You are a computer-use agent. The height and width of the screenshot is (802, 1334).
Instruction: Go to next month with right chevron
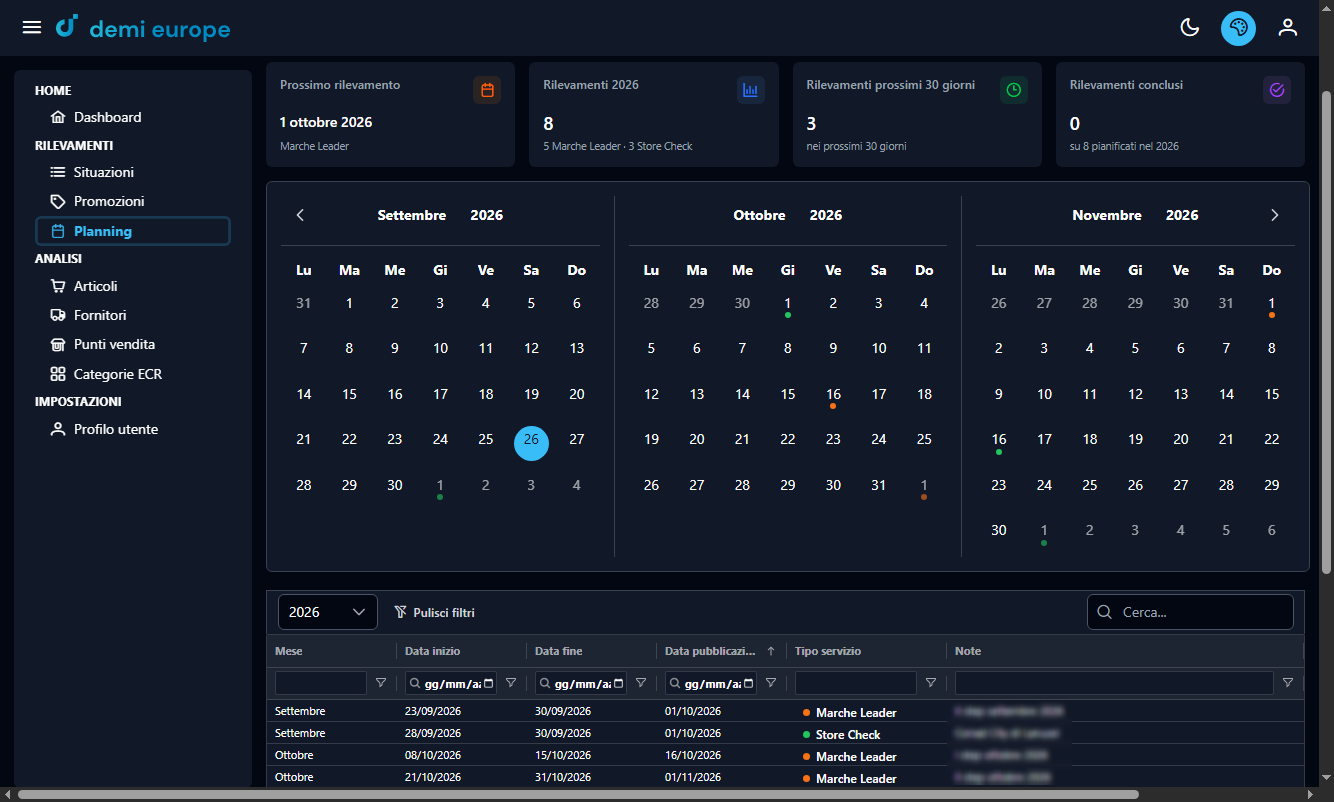(1274, 215)
